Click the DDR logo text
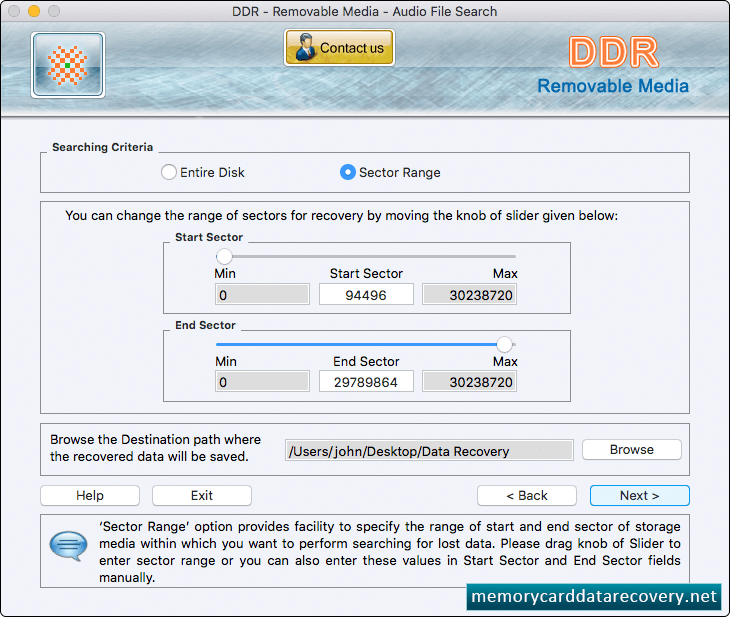 [613, 52]
